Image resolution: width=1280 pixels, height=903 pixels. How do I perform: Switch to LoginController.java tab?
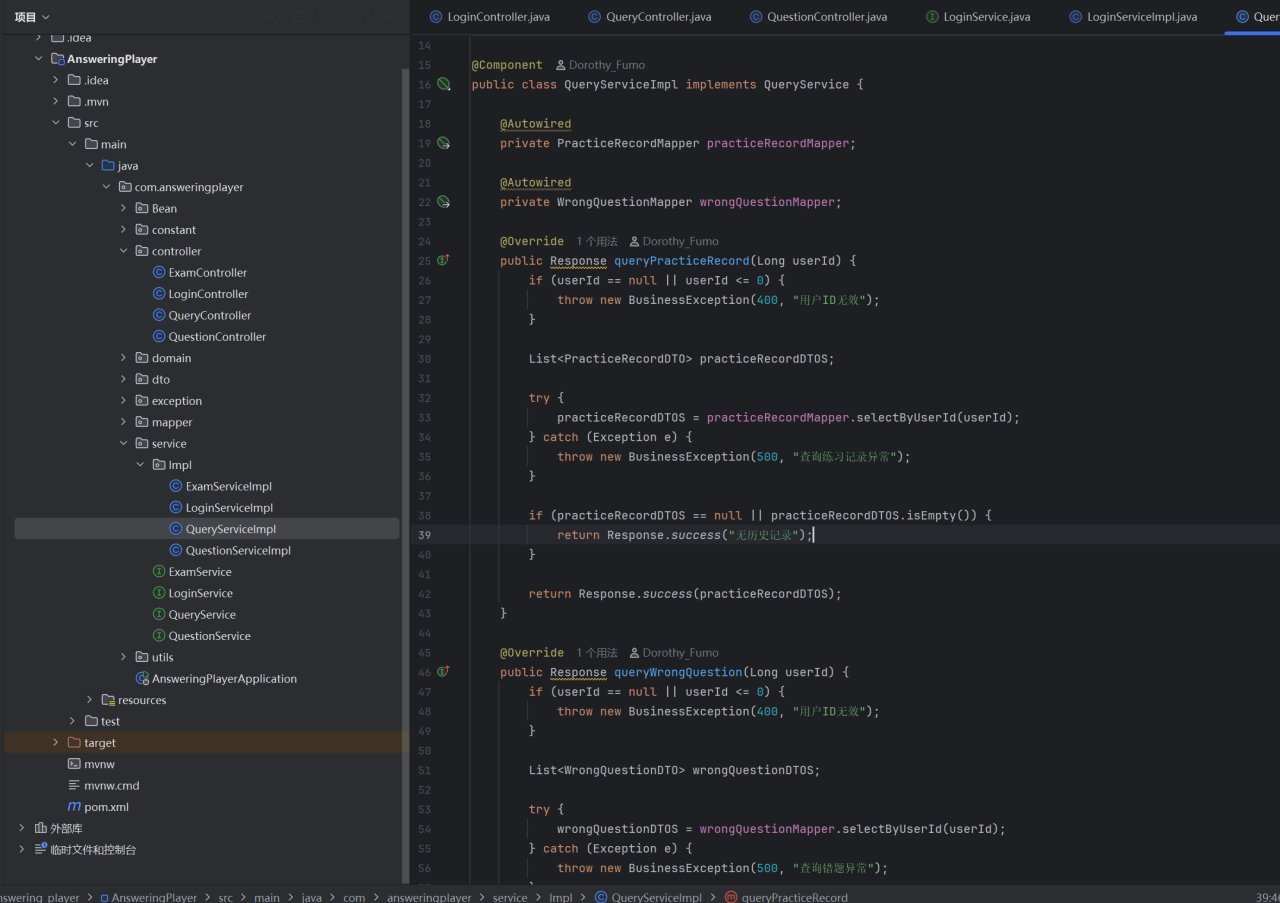(489, 17)
